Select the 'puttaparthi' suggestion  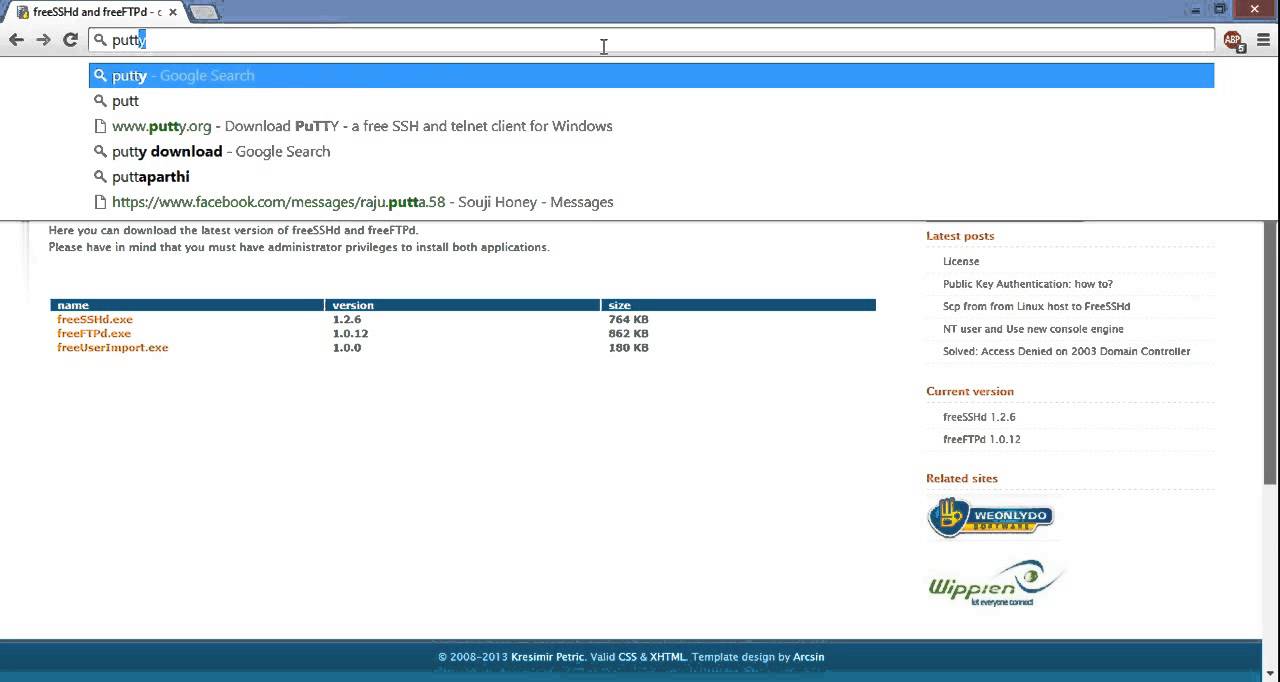click(652, 176)
